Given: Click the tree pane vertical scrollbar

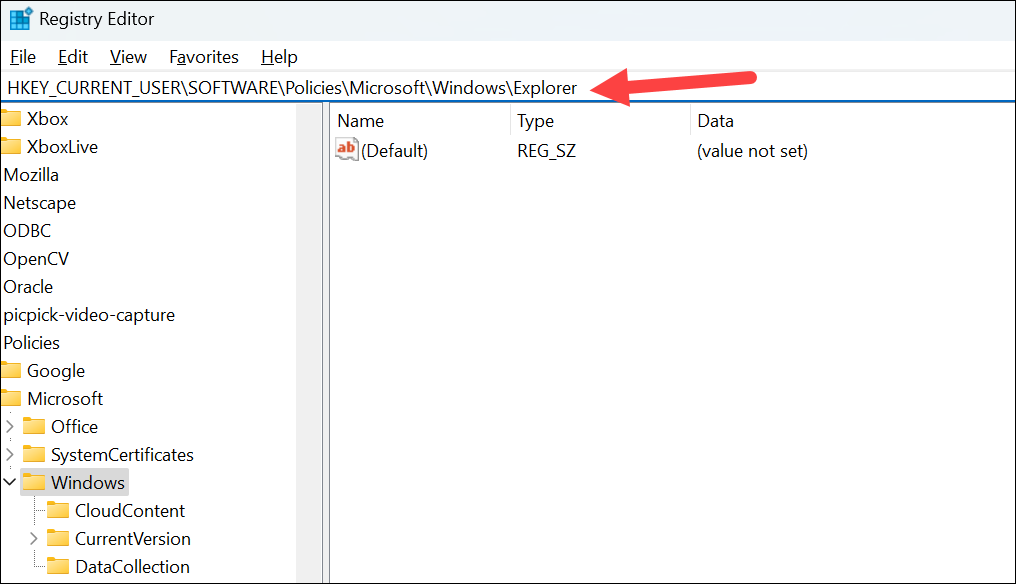Looking at the screenshot, I should click(309, 343).
